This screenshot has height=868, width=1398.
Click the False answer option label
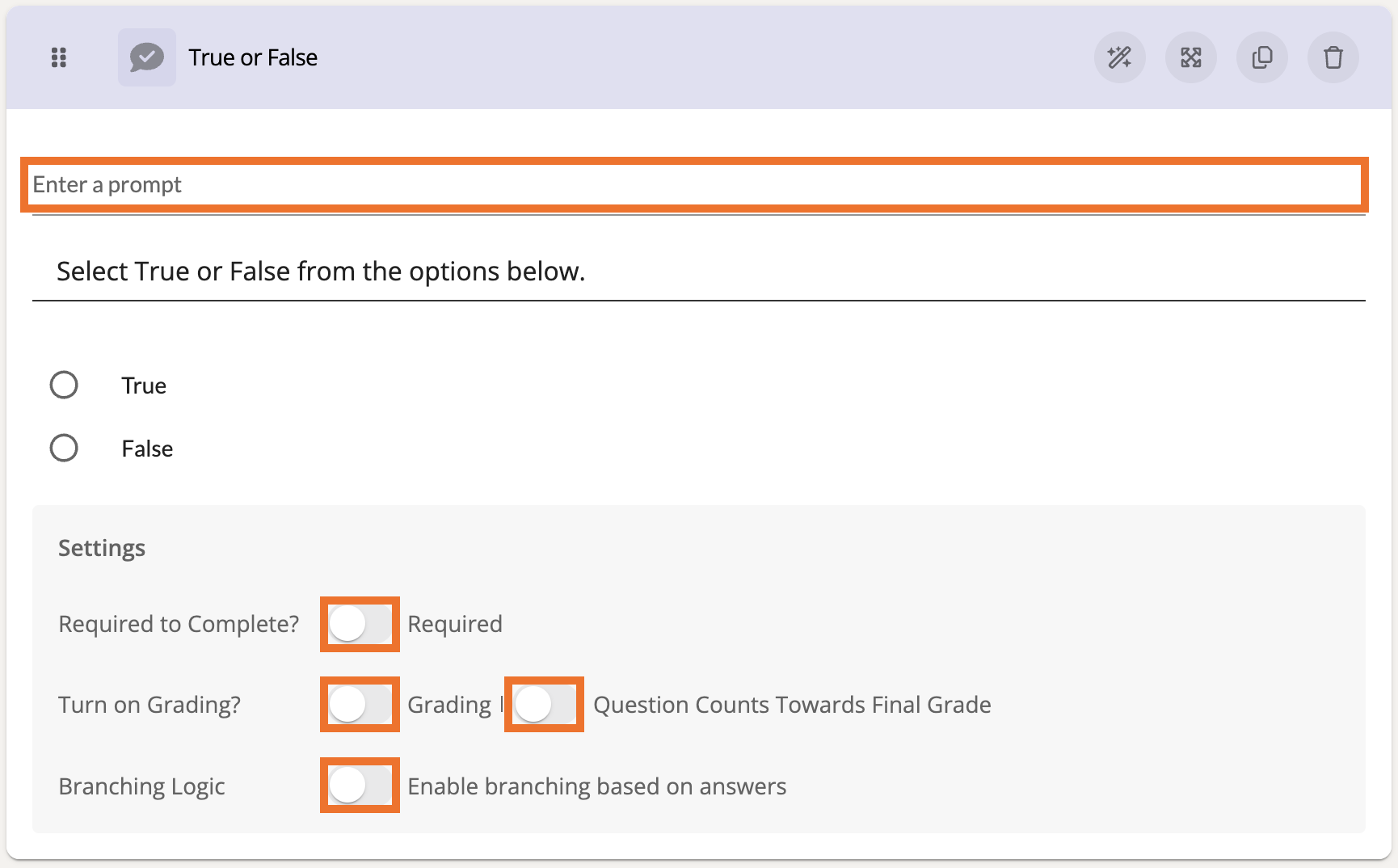point(147,449)
